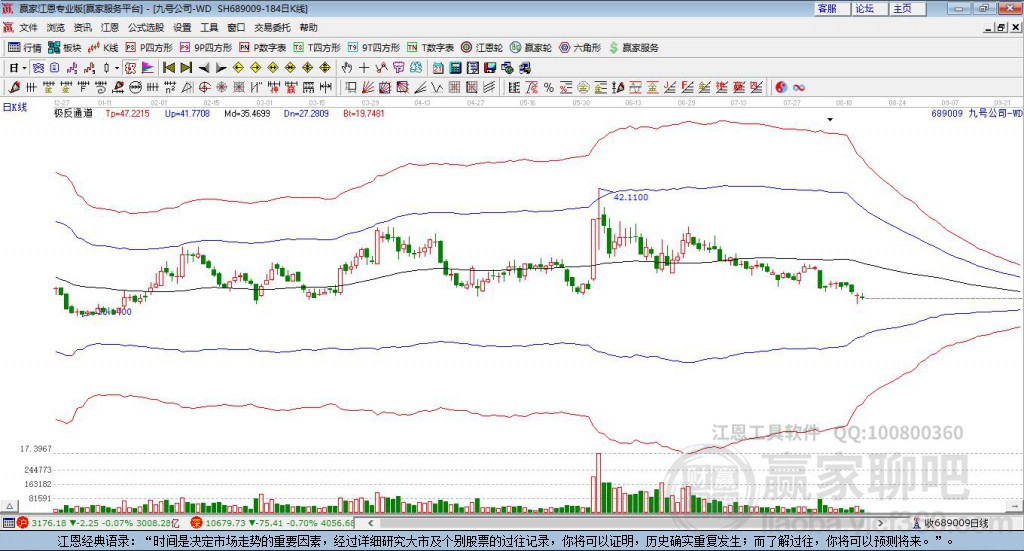Click the blue infinity symbol icon

pyautogui.click(x=799, y=87)
